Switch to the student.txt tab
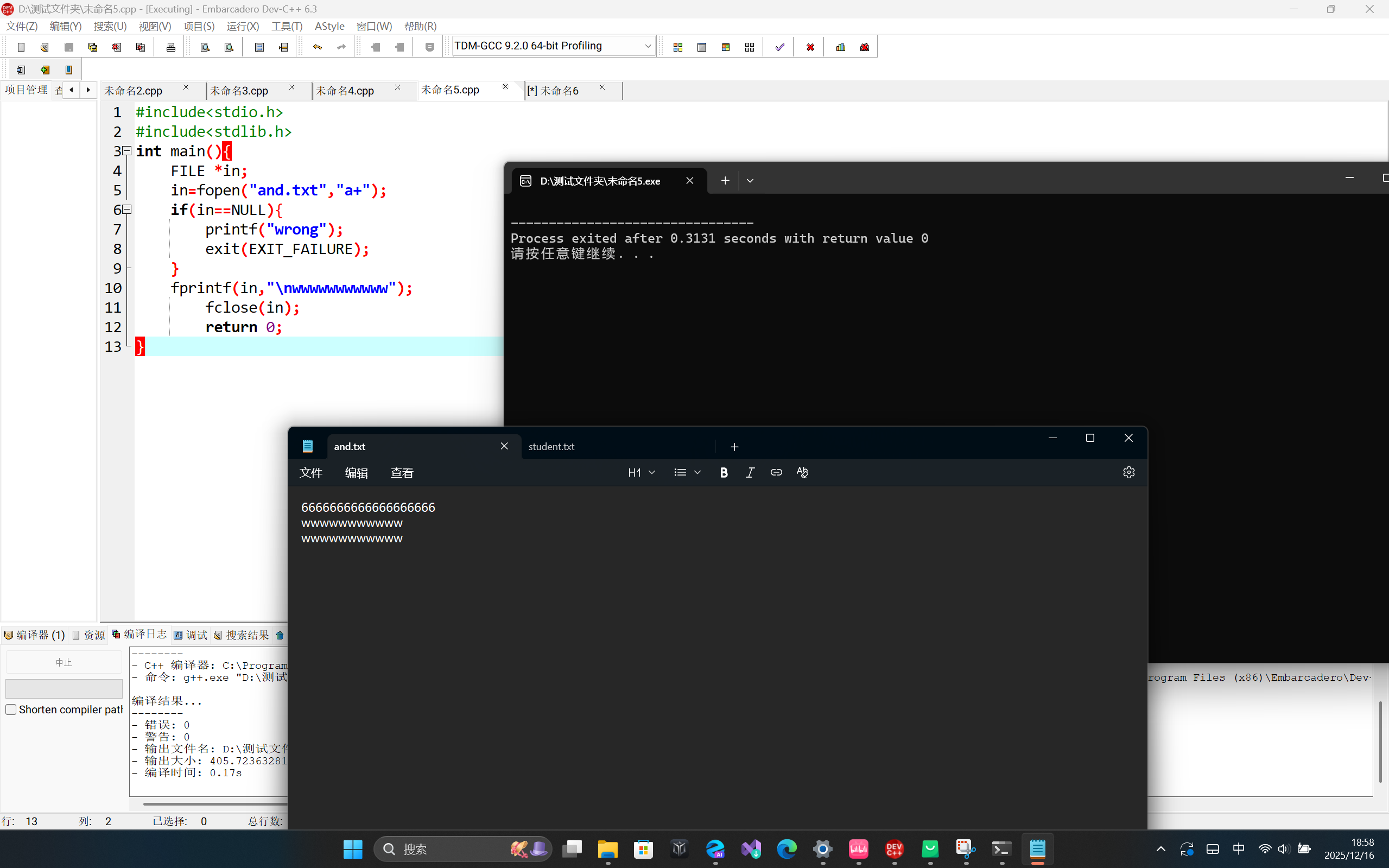The width and height of the screenshot is (1389, 868). click(551, 447)
